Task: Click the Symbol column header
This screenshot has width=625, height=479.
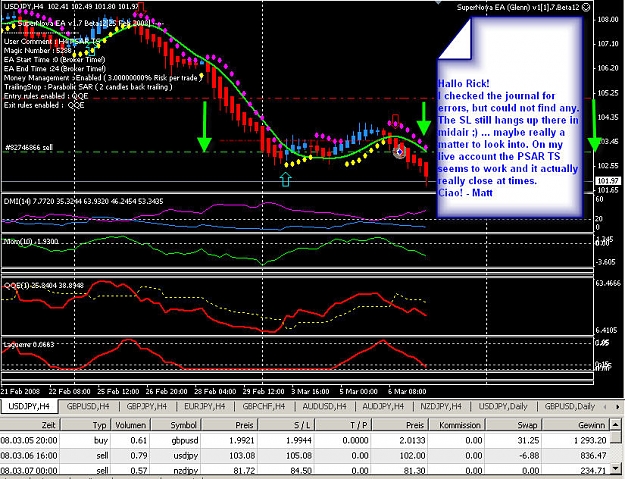Action: pos(176,425)
